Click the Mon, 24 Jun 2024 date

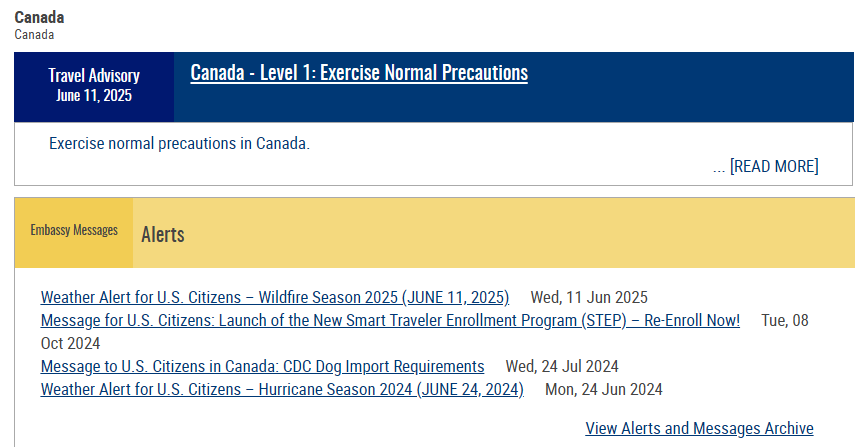tap(604, 389)
